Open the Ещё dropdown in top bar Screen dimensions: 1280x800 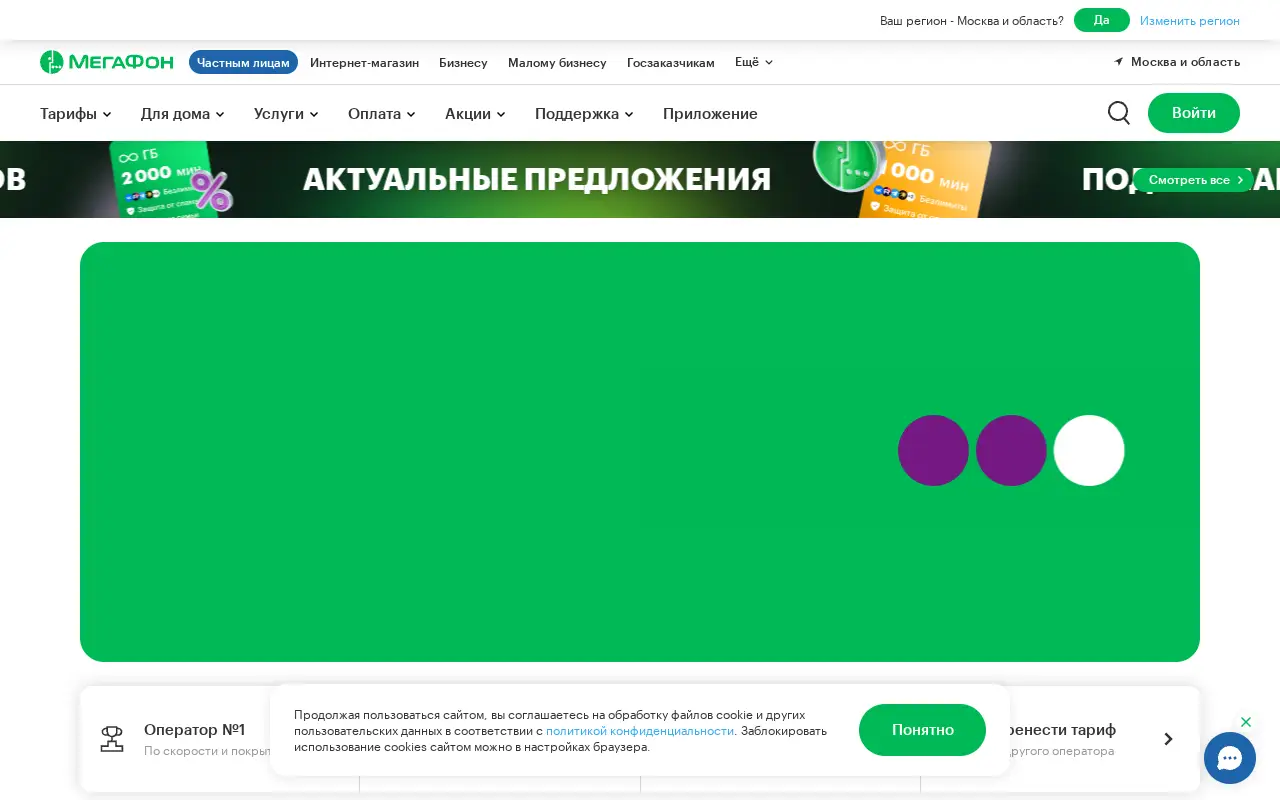pyautogui.click(x=754, y=62)
